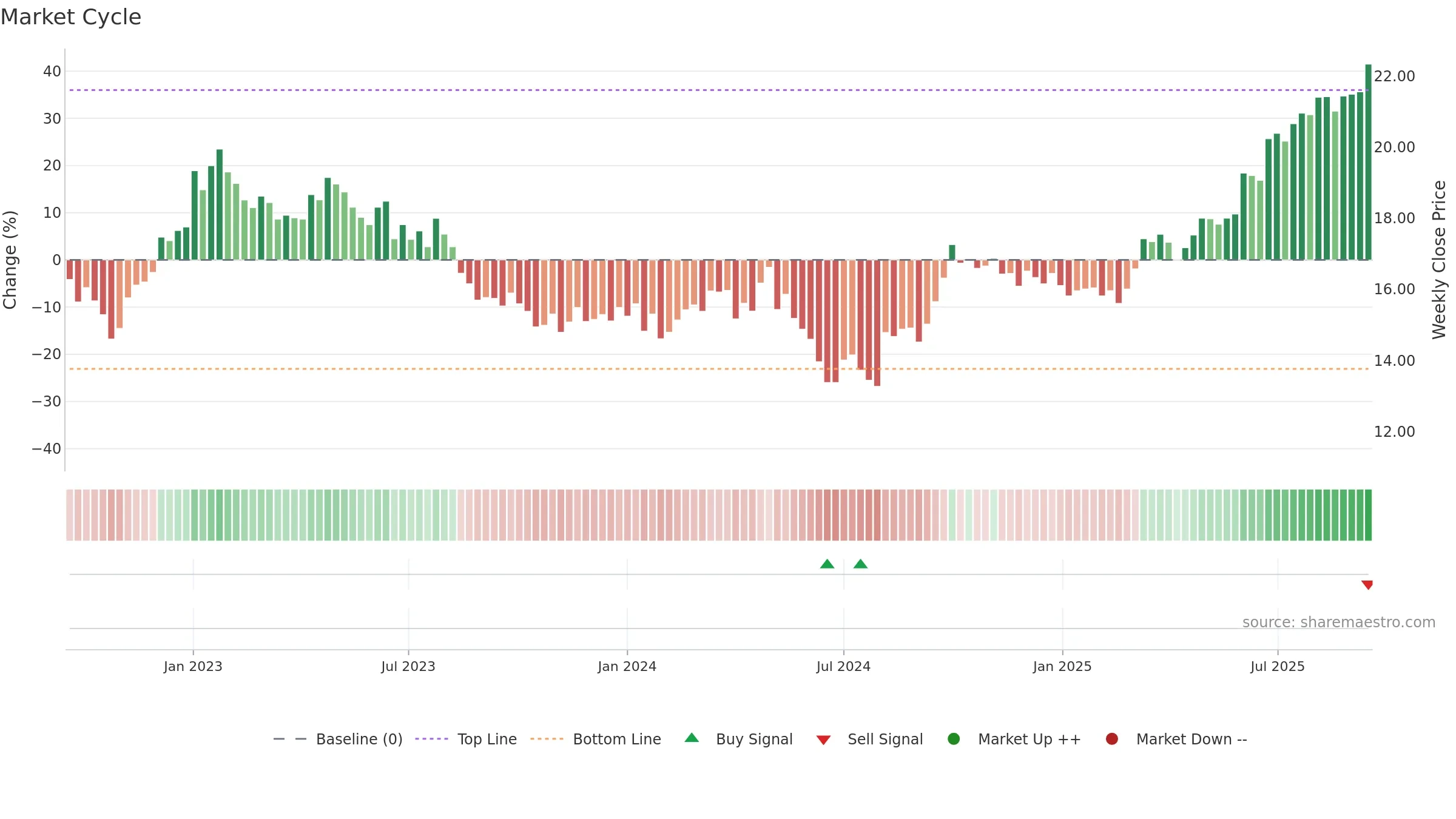
Task: Click the 18.00 price axis value
Action: [1394, 218]
